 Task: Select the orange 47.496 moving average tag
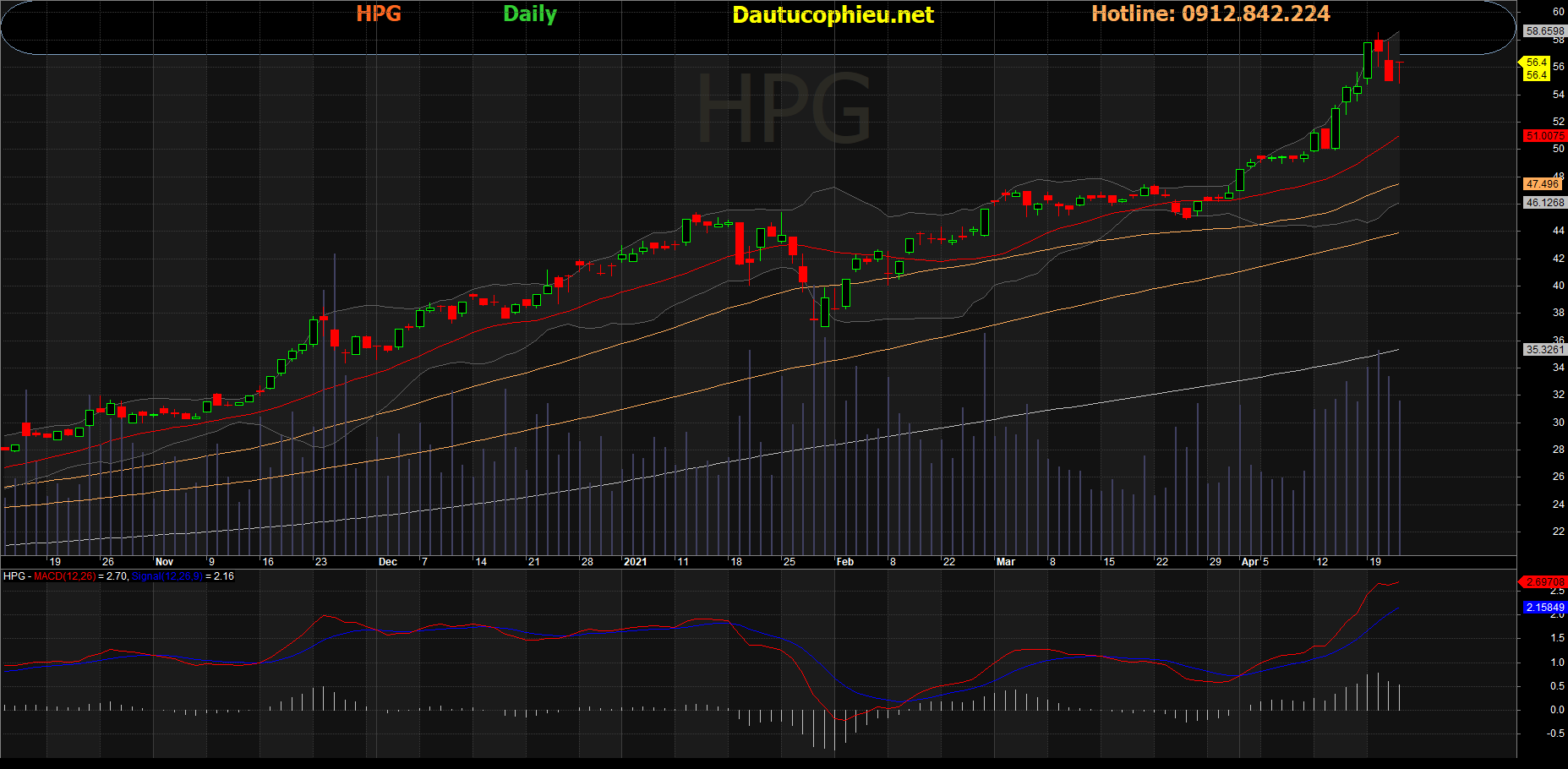1543,184
